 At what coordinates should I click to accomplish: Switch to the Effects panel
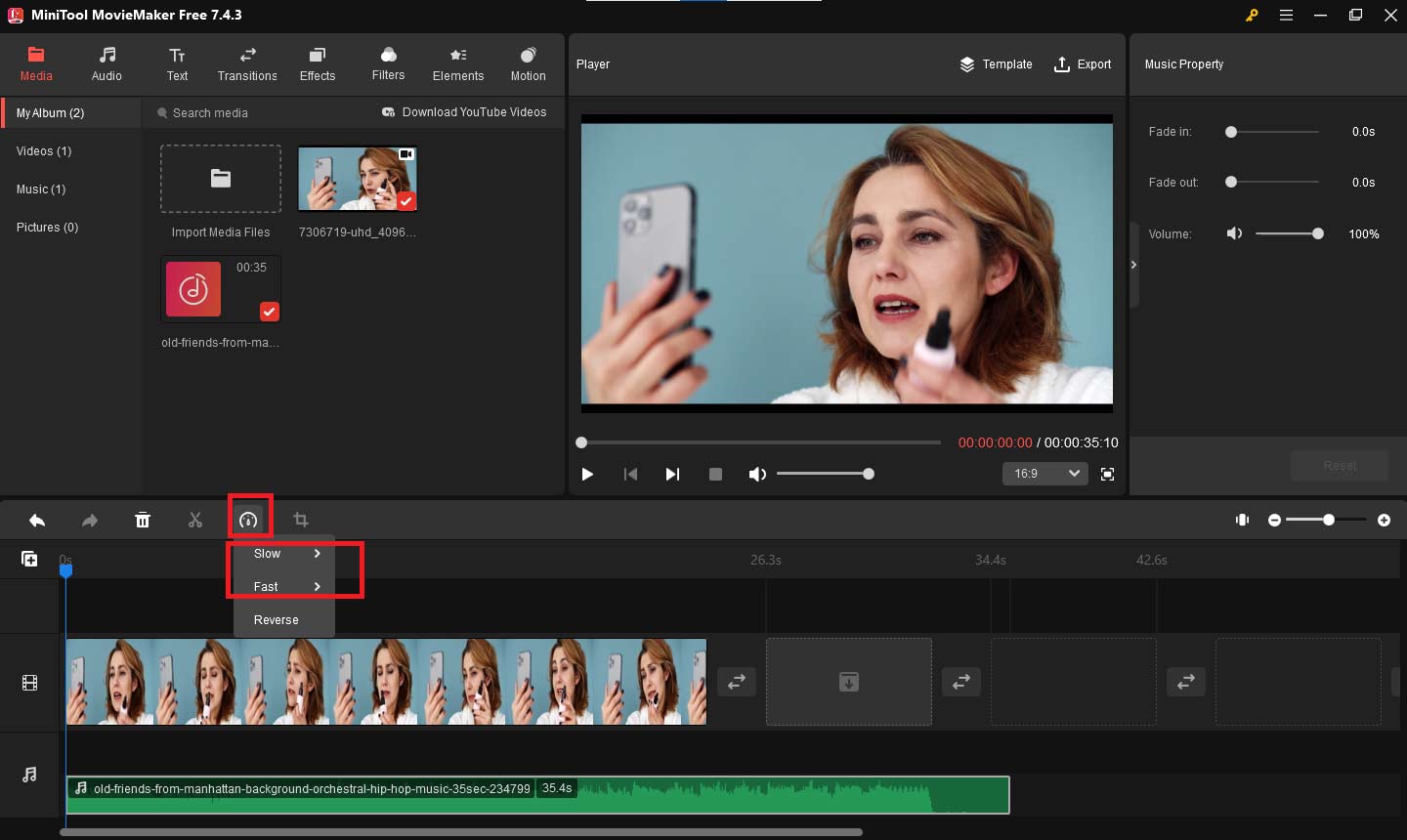click(x=317, y=63)
